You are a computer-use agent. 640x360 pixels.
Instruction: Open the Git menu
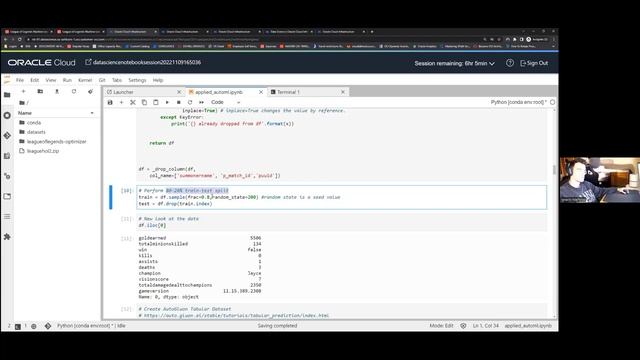pos(102,80)
